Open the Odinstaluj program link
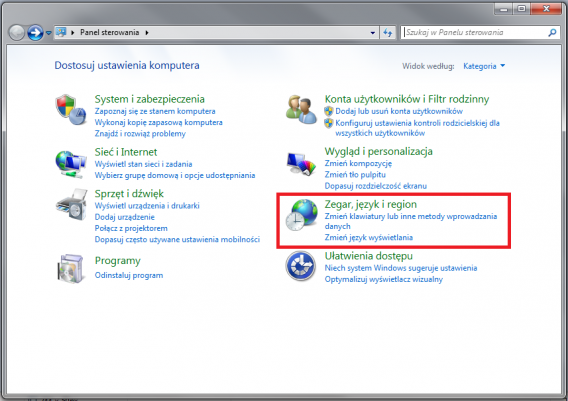The height and width of the screenshot is (401, 568). [129, 275]
